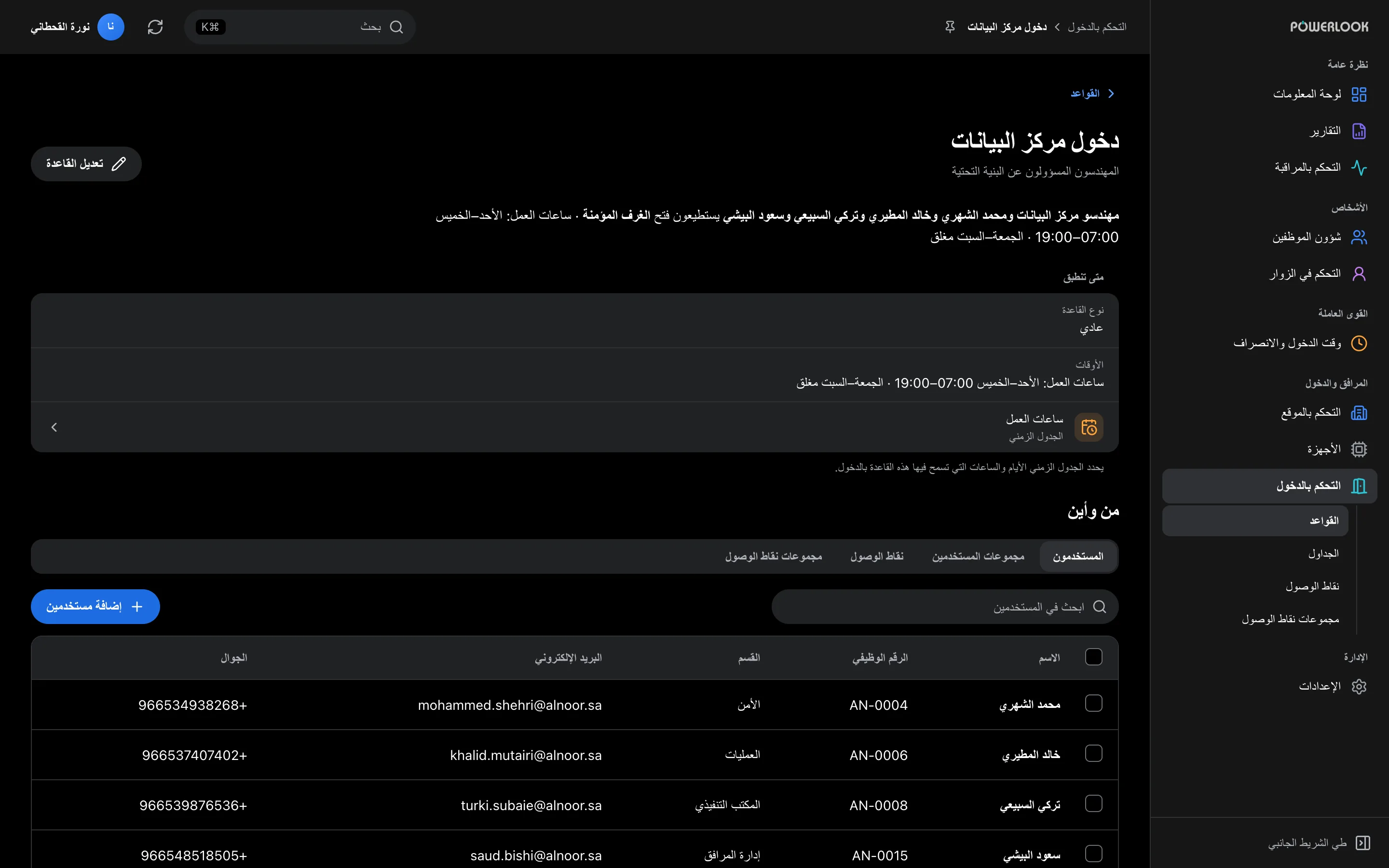Screen dimensions: 1389x868
Task: Expand the ساعات العمل schedule row chevron
Action: click(54, 427)
